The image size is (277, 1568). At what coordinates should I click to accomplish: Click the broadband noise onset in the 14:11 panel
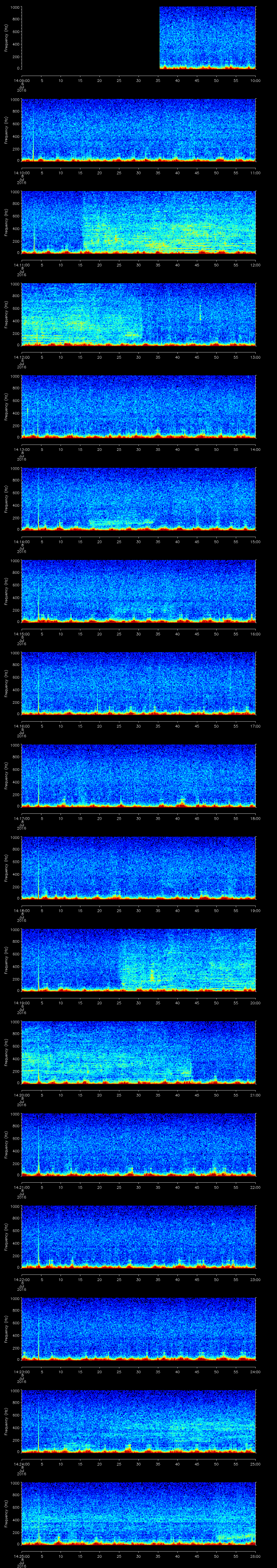83,222
